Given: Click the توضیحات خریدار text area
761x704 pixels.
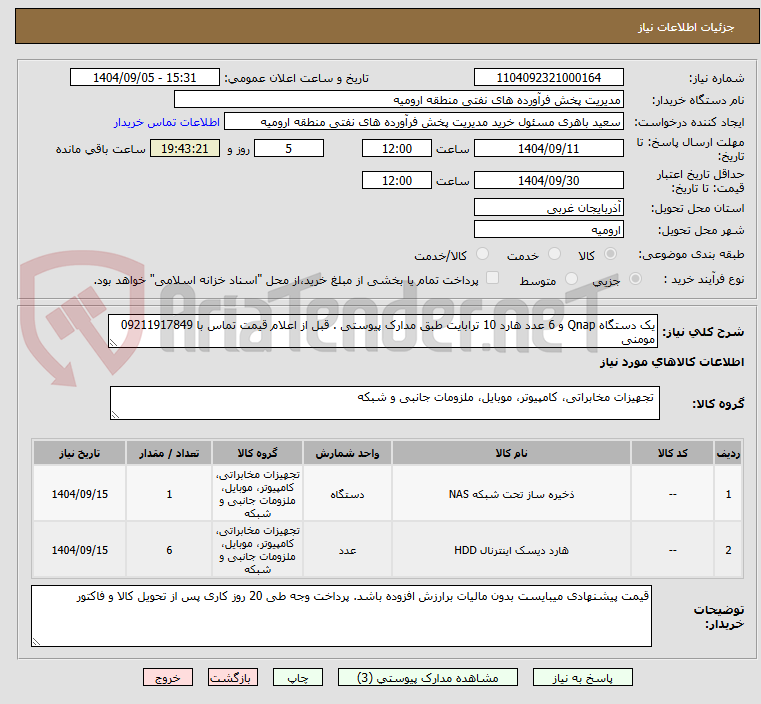Looking at the screenshot, I should (341, 616).
